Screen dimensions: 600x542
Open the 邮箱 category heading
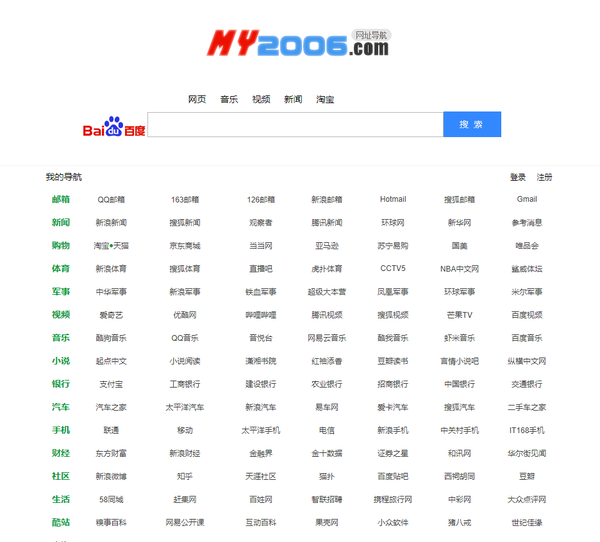point(61,199)
